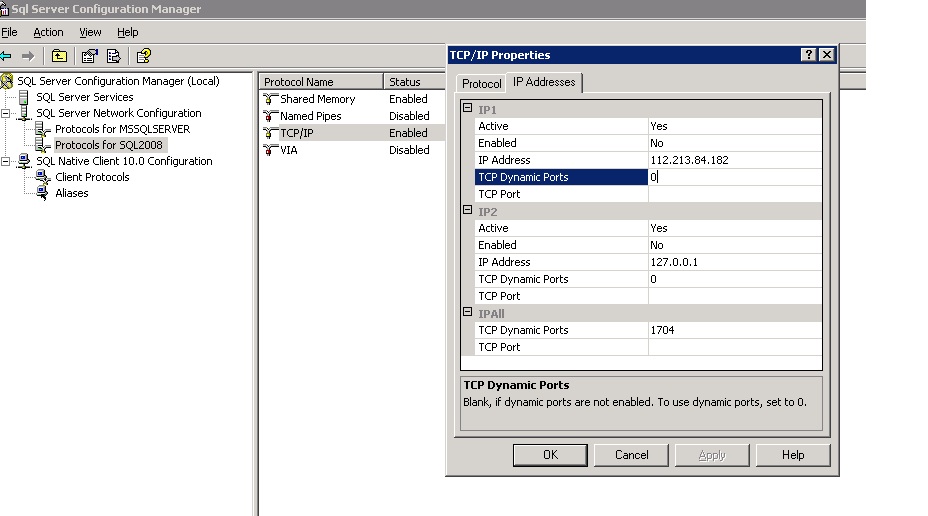Sort by the Status column header
928x516 pixels.
coord(414,82)
